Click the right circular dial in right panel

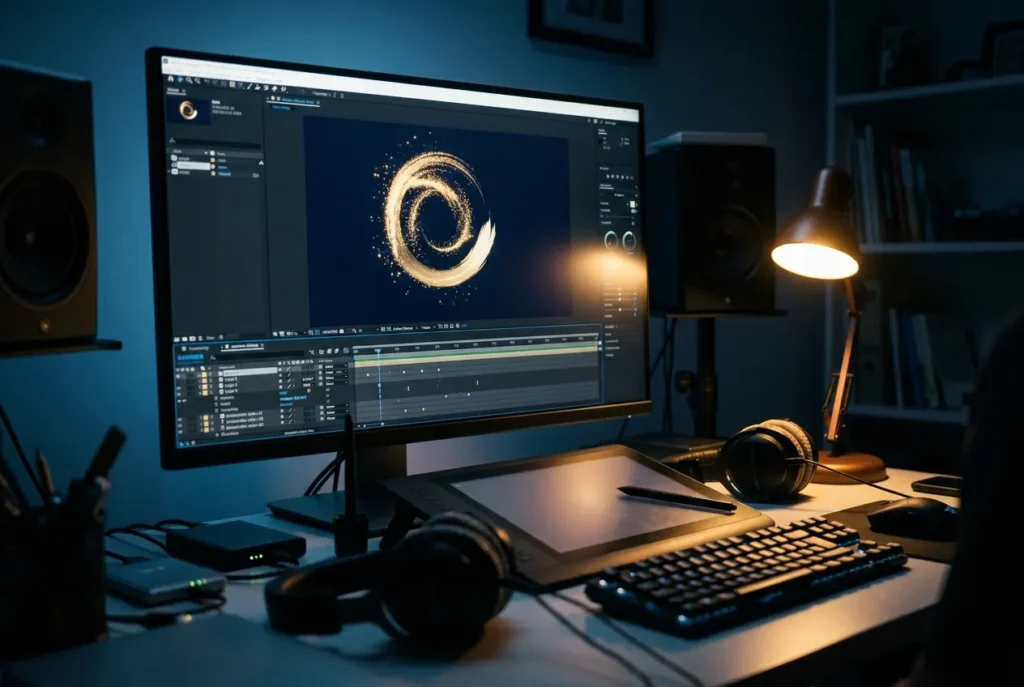(x=629, y=240)
